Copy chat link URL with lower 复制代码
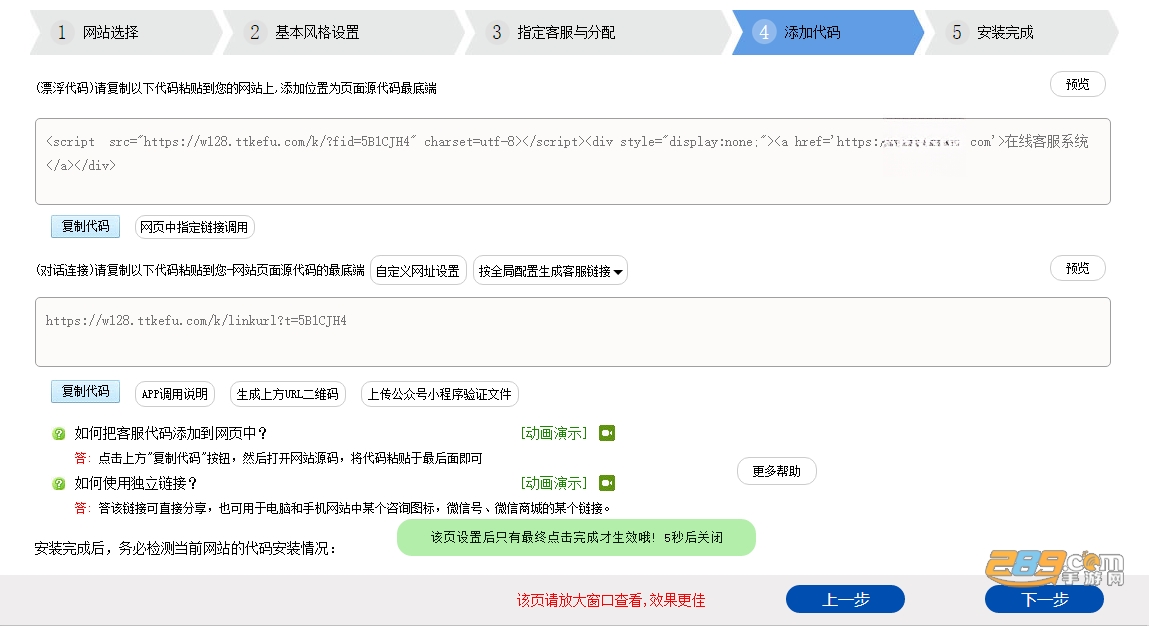 pos(85,391)
